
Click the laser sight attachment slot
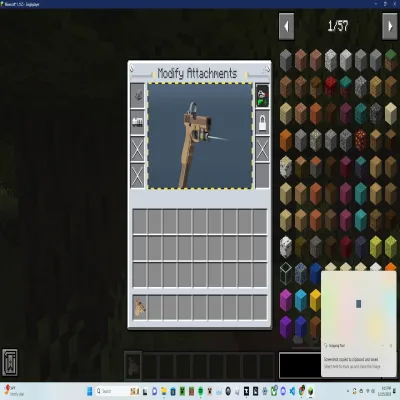click(x=262, y=96)
